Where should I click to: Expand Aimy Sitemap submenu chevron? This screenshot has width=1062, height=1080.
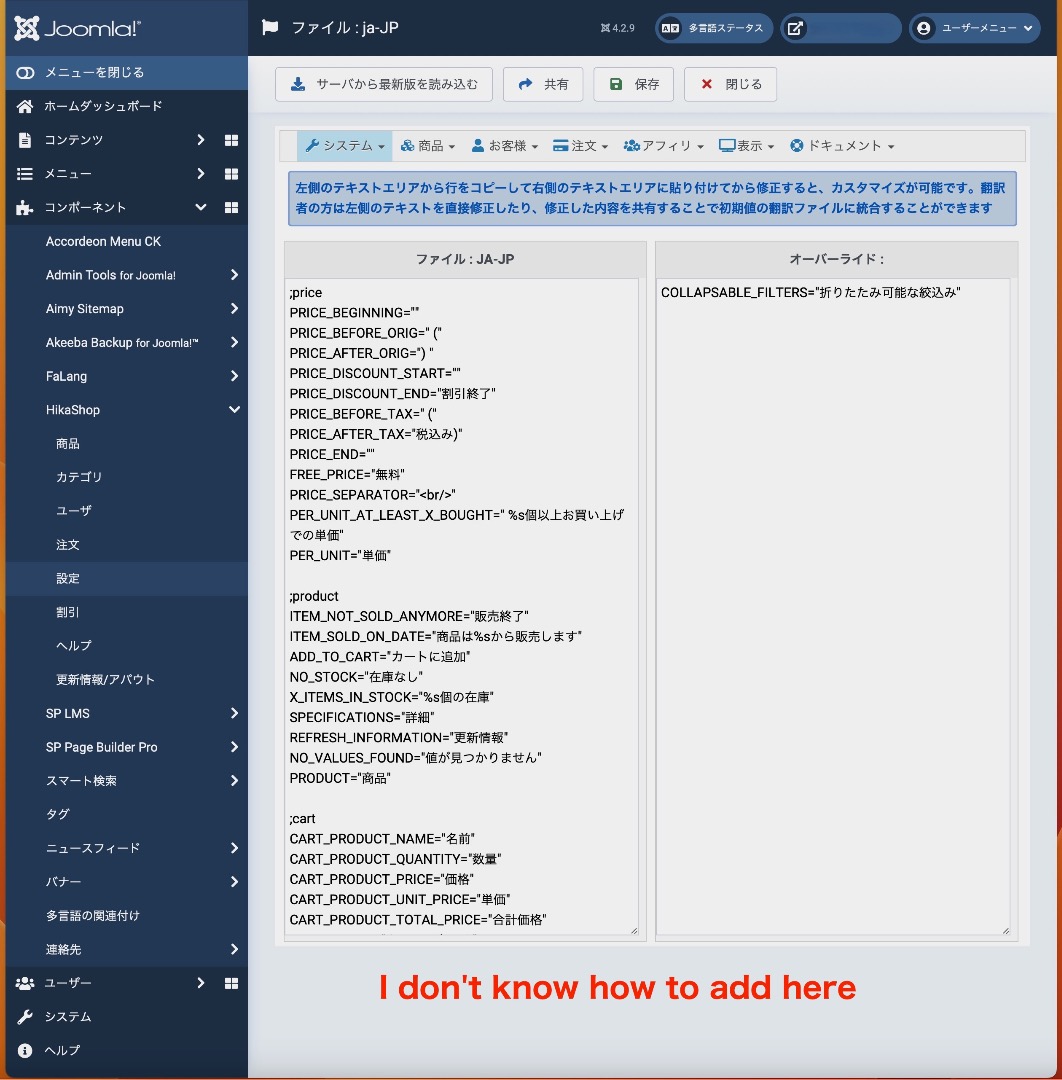234,309
